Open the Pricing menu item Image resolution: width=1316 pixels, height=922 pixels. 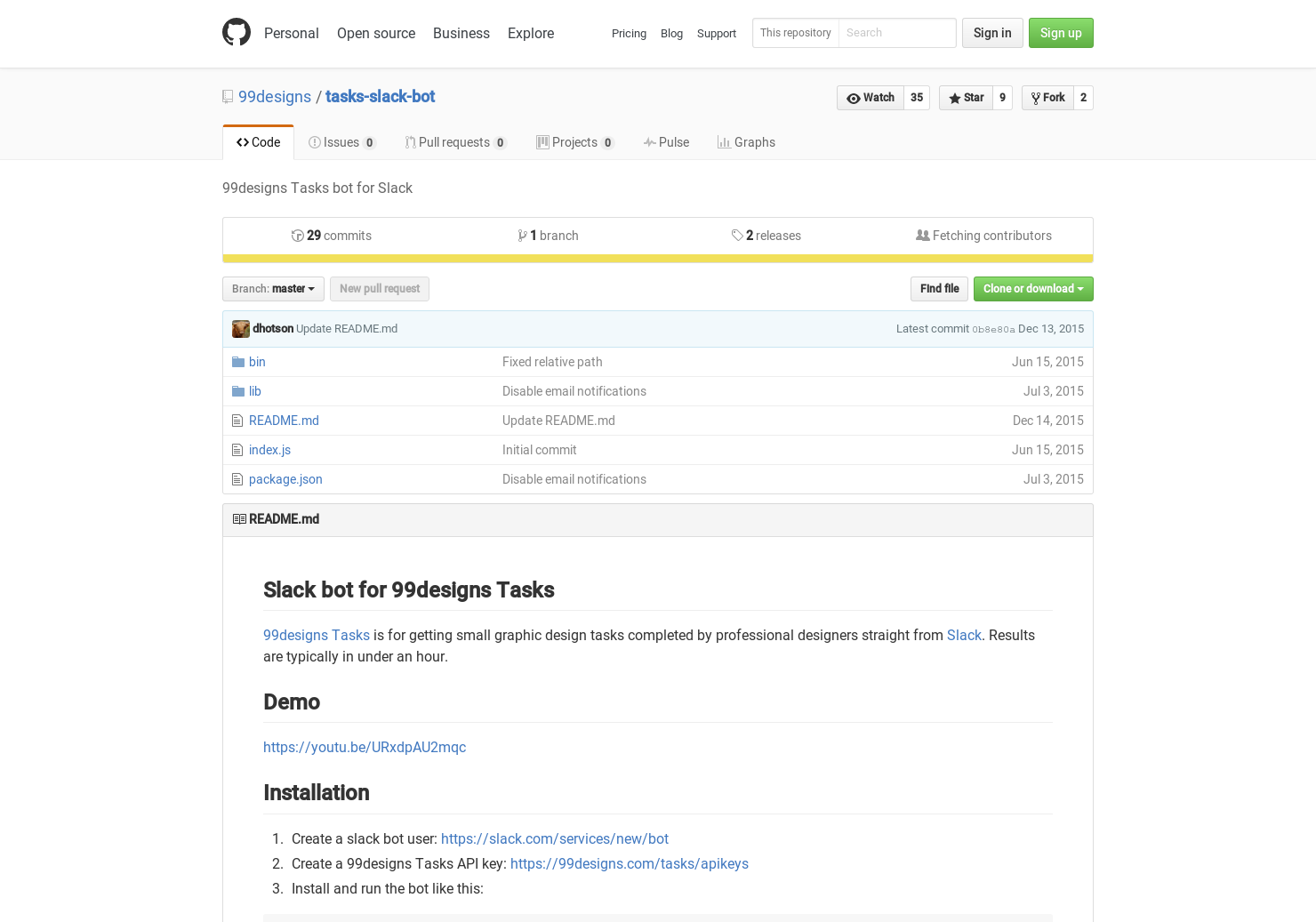coord(629,33)
